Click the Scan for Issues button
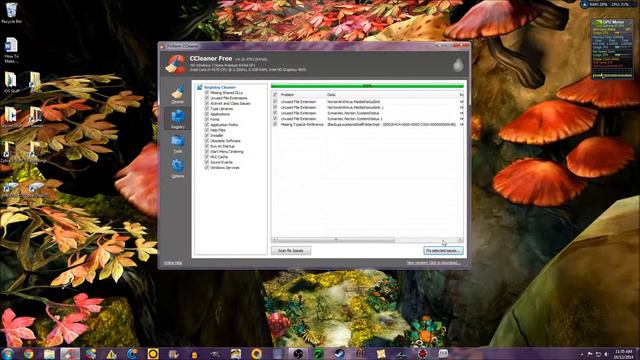Screen dimensions: 640x360 point(291,251)
